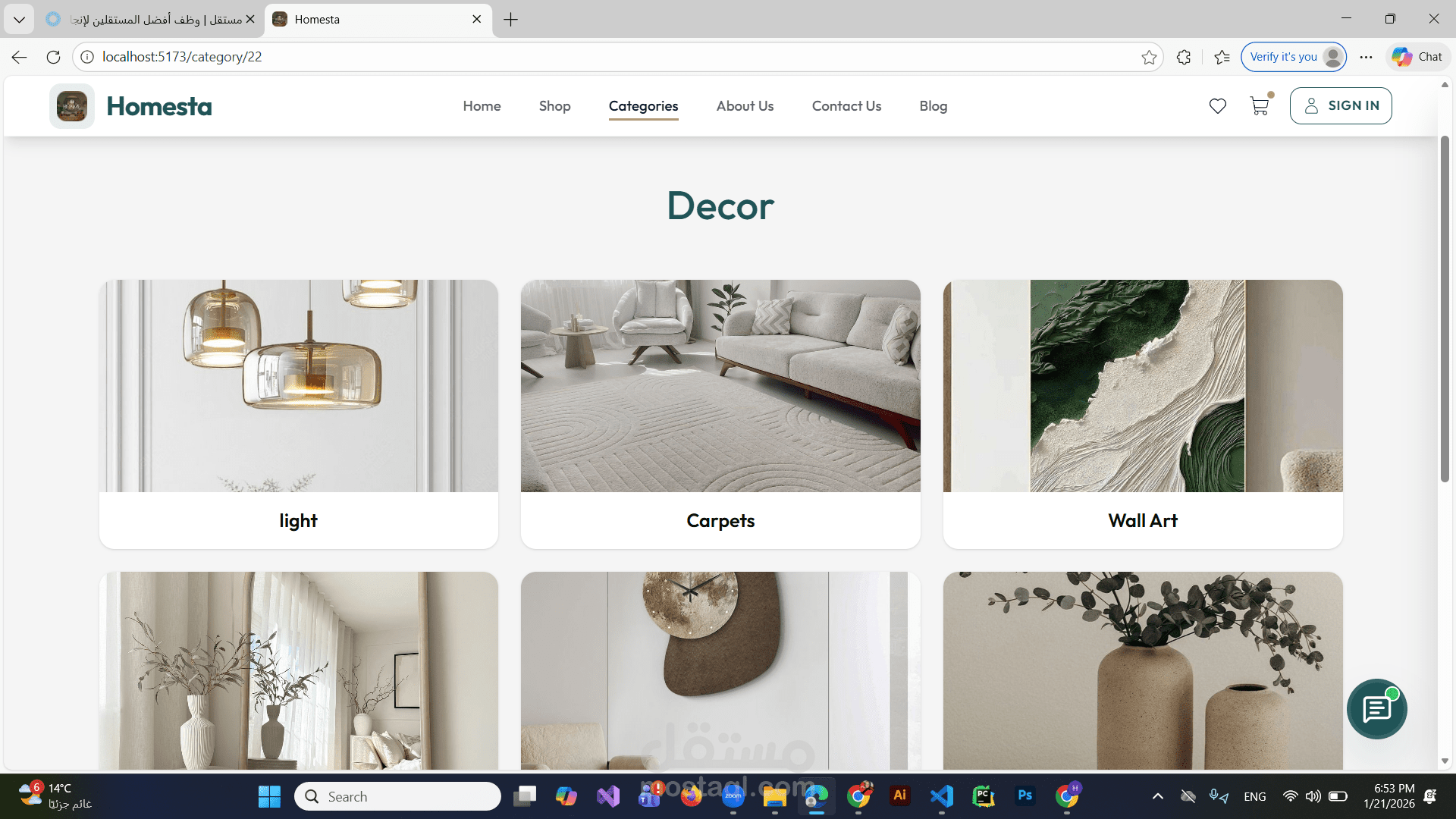Refresh the page with reload icon
The width and height of the screenshot is (1456, 819).
pyautogui.click(x=53, y=57)
